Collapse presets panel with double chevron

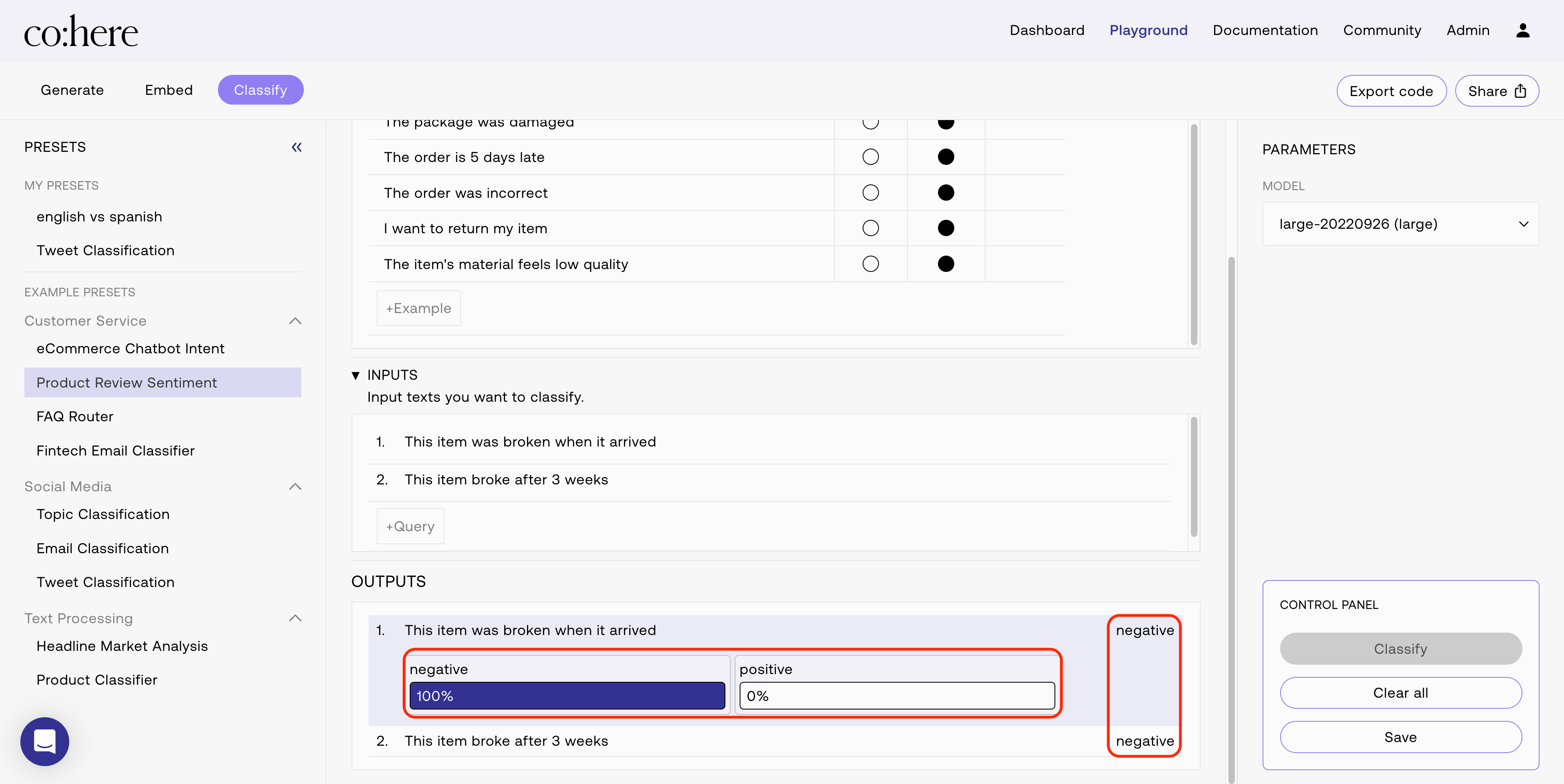tap(296, 147)
